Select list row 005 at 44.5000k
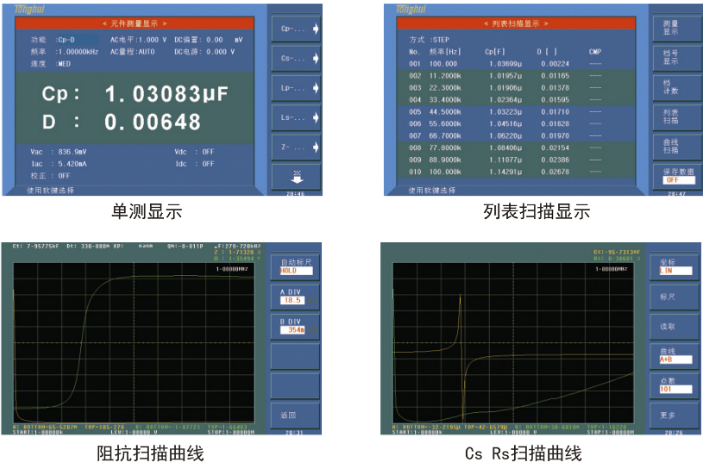Image resolution: width=704 pixels, height=471 pixels. point(515,112)
